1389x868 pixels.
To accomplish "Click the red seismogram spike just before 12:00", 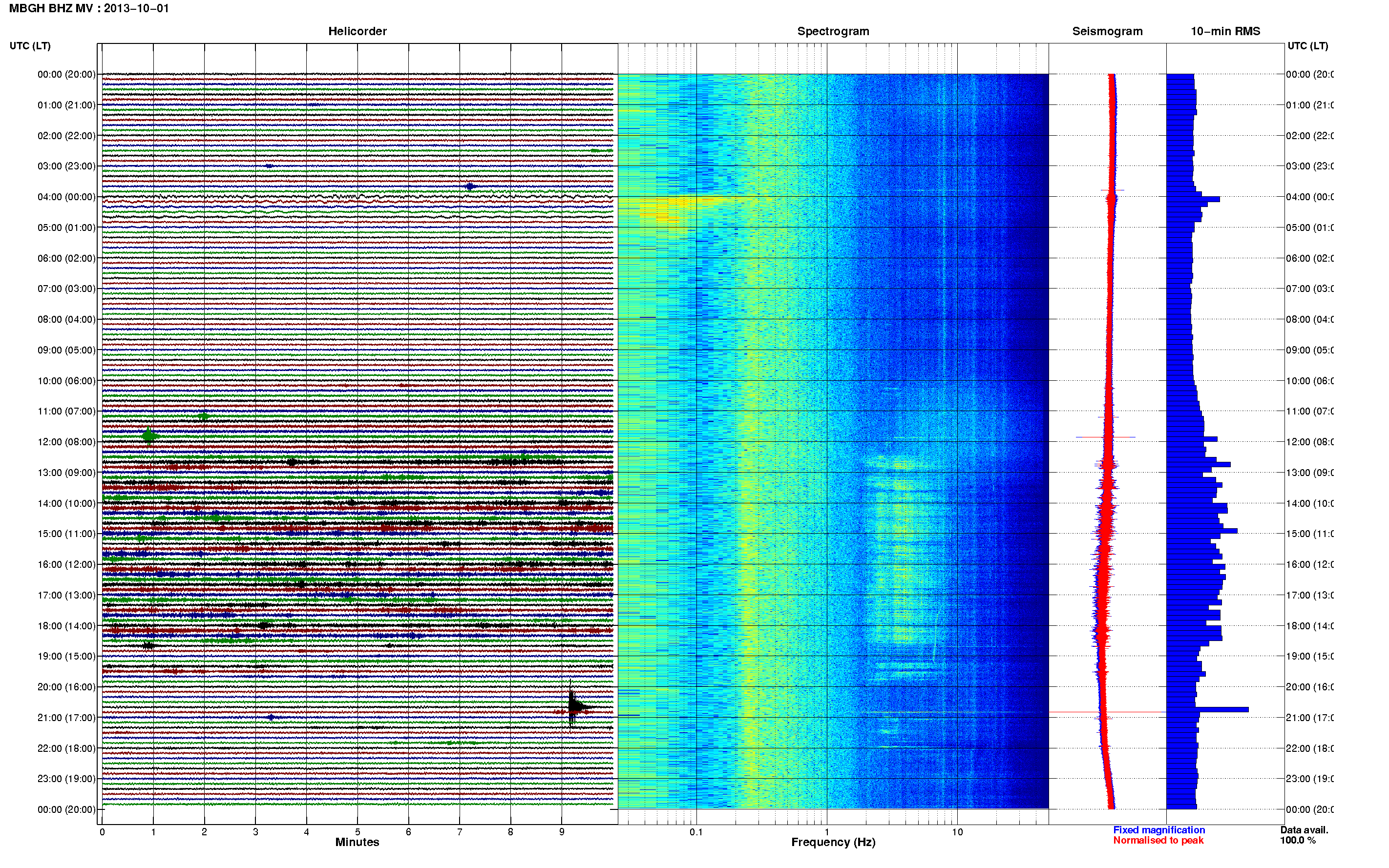I will click(1105, 437).
